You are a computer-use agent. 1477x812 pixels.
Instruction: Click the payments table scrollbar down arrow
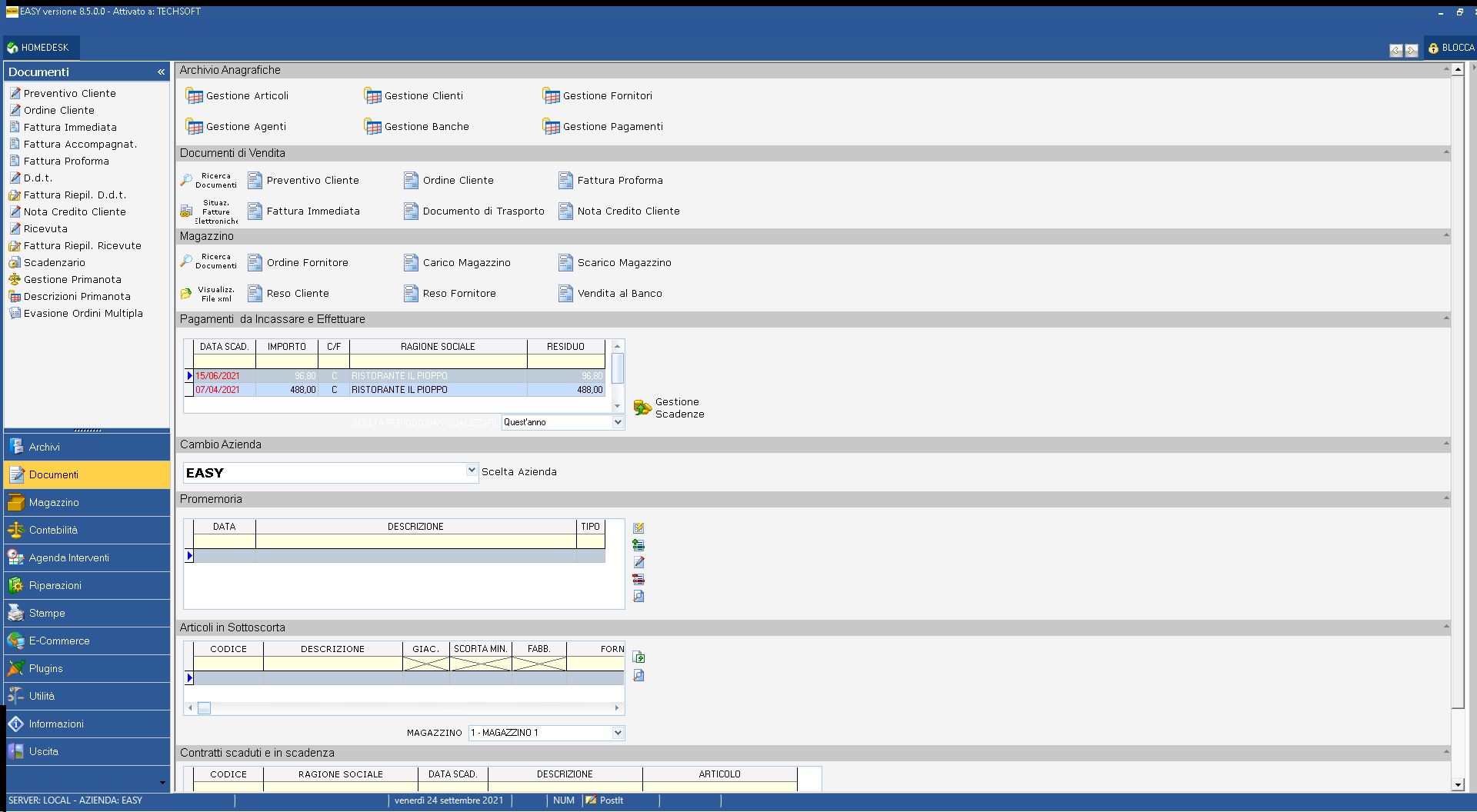617,406
